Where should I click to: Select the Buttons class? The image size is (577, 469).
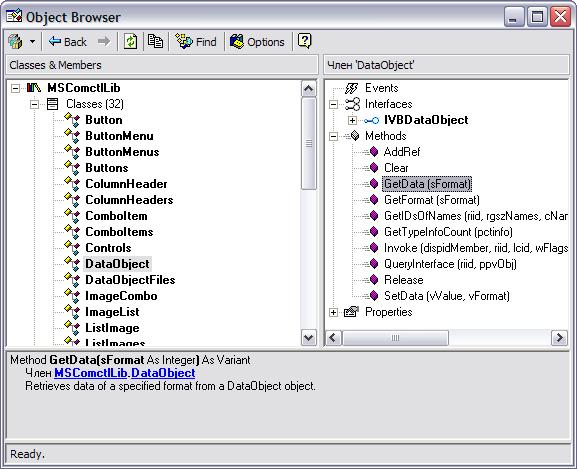click(x=107, y=168)
